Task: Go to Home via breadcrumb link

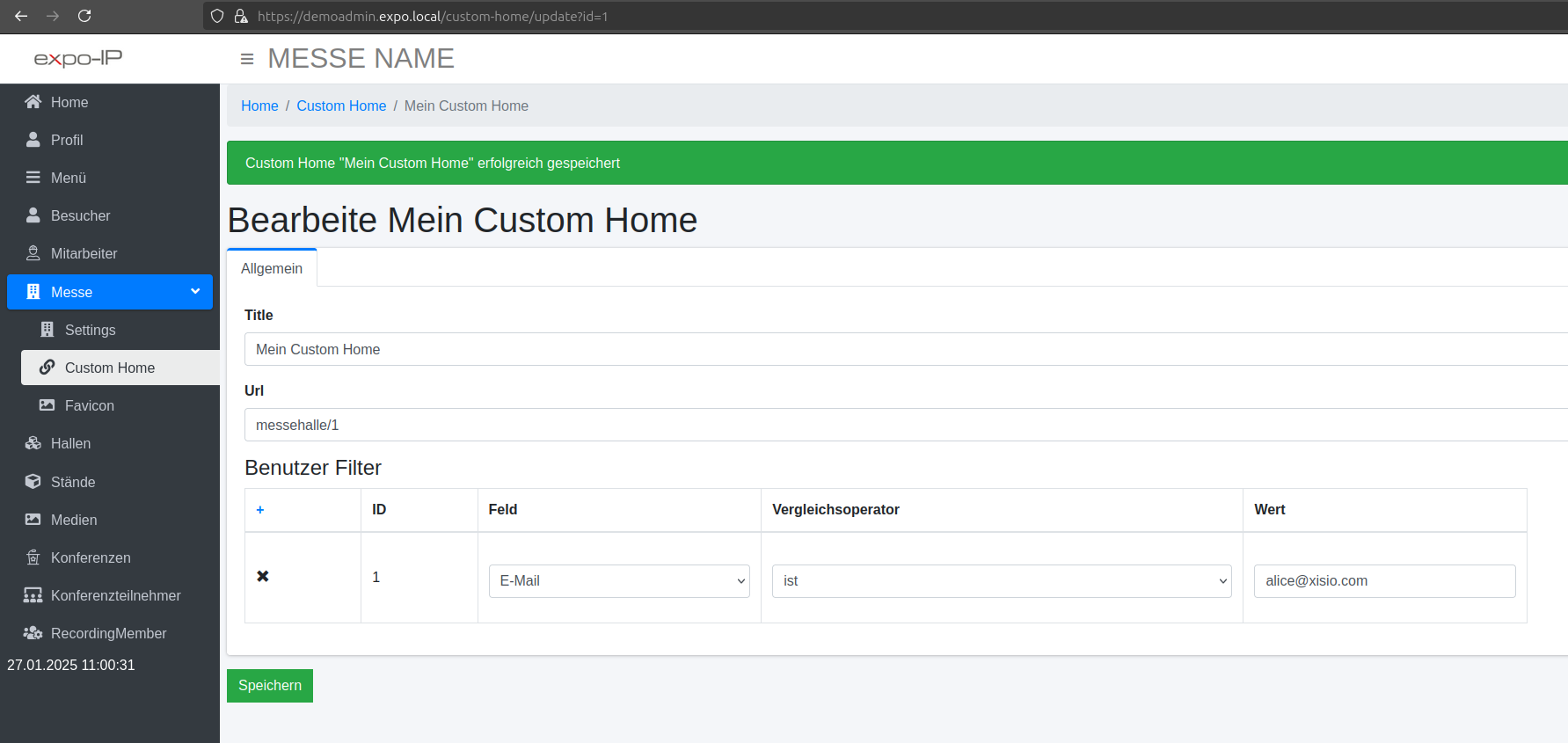Action: [259, 106]
